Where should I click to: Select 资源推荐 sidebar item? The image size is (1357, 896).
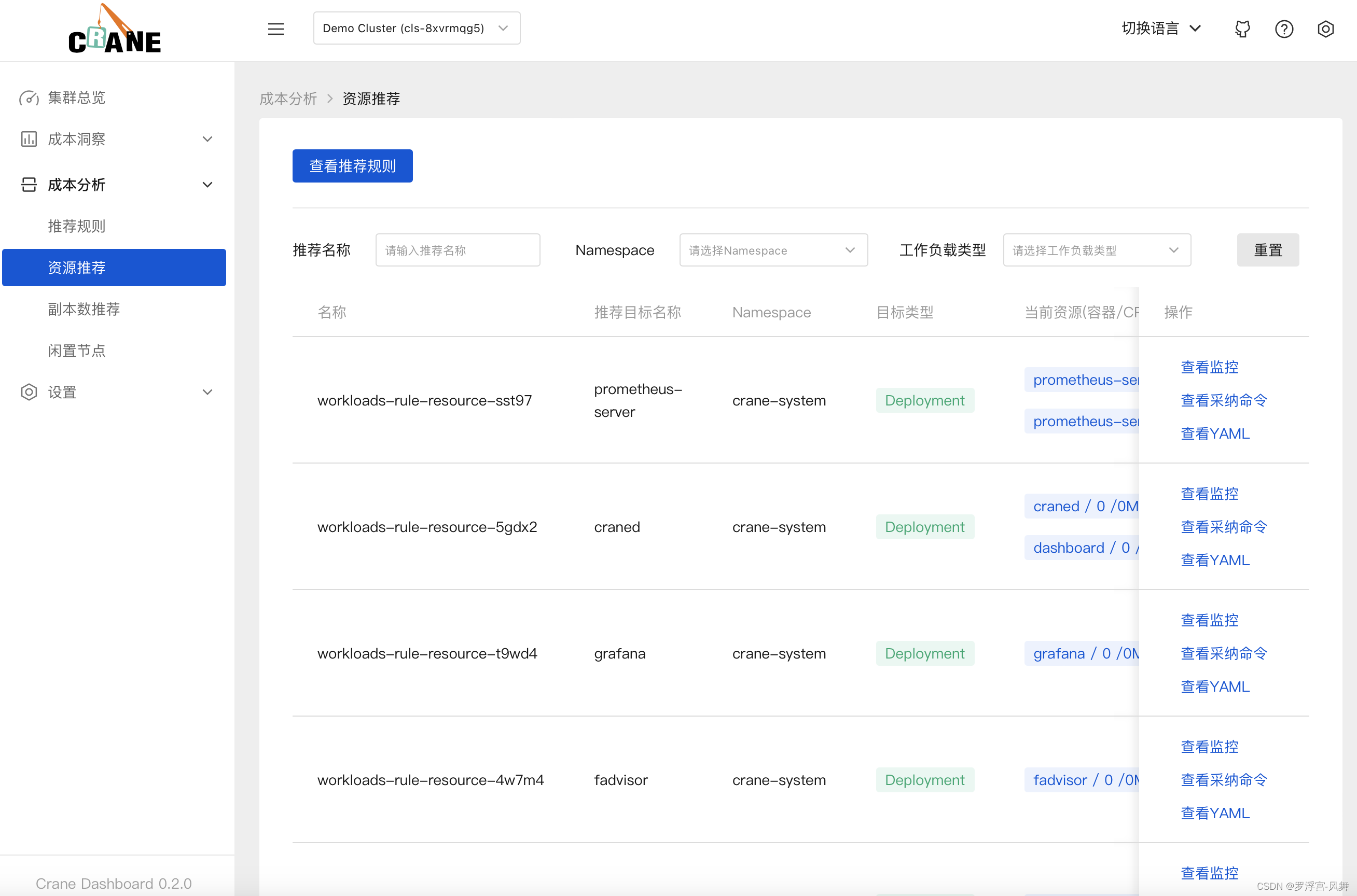(x=114, y=268)
